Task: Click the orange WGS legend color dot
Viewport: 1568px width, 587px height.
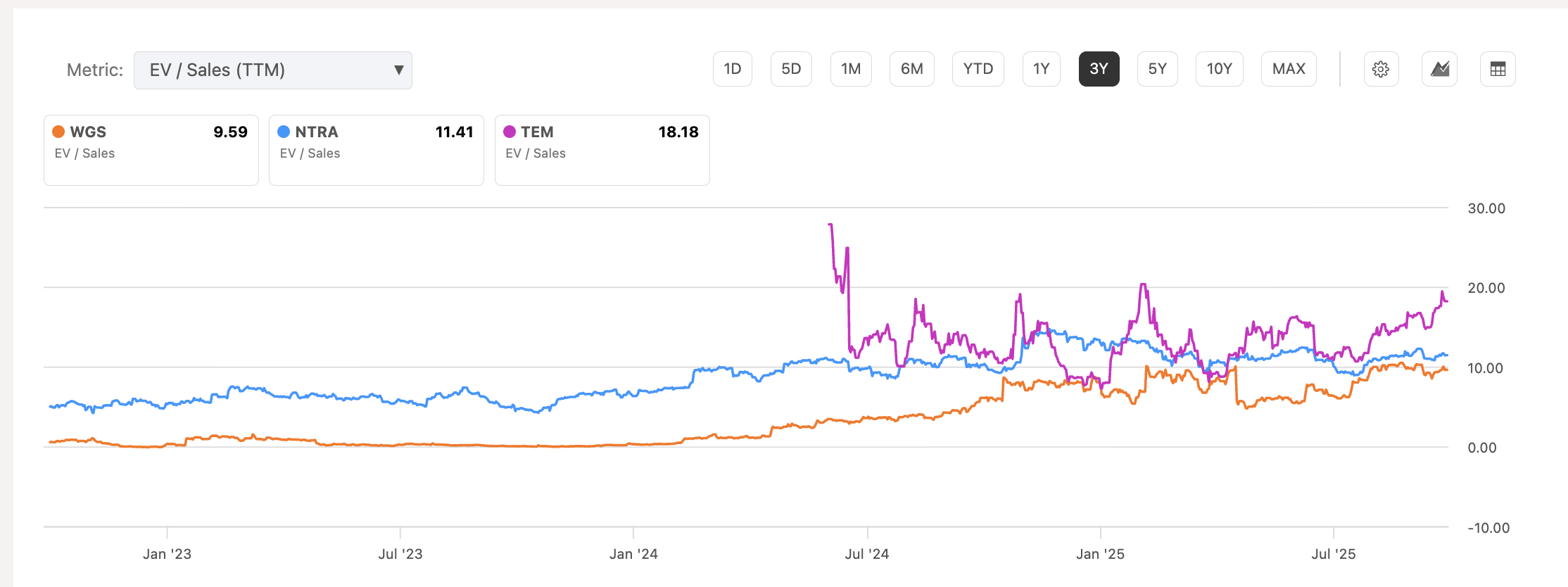Action: point(60,132)
